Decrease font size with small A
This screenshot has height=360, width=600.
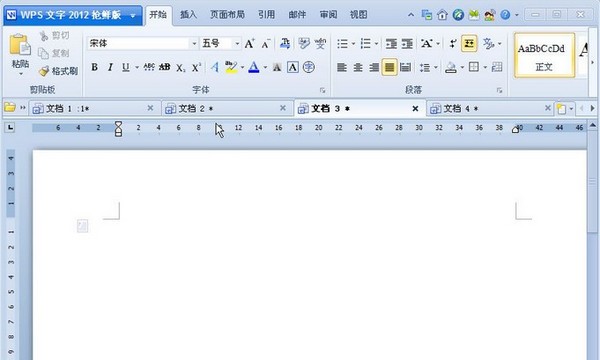coord(266,44)
